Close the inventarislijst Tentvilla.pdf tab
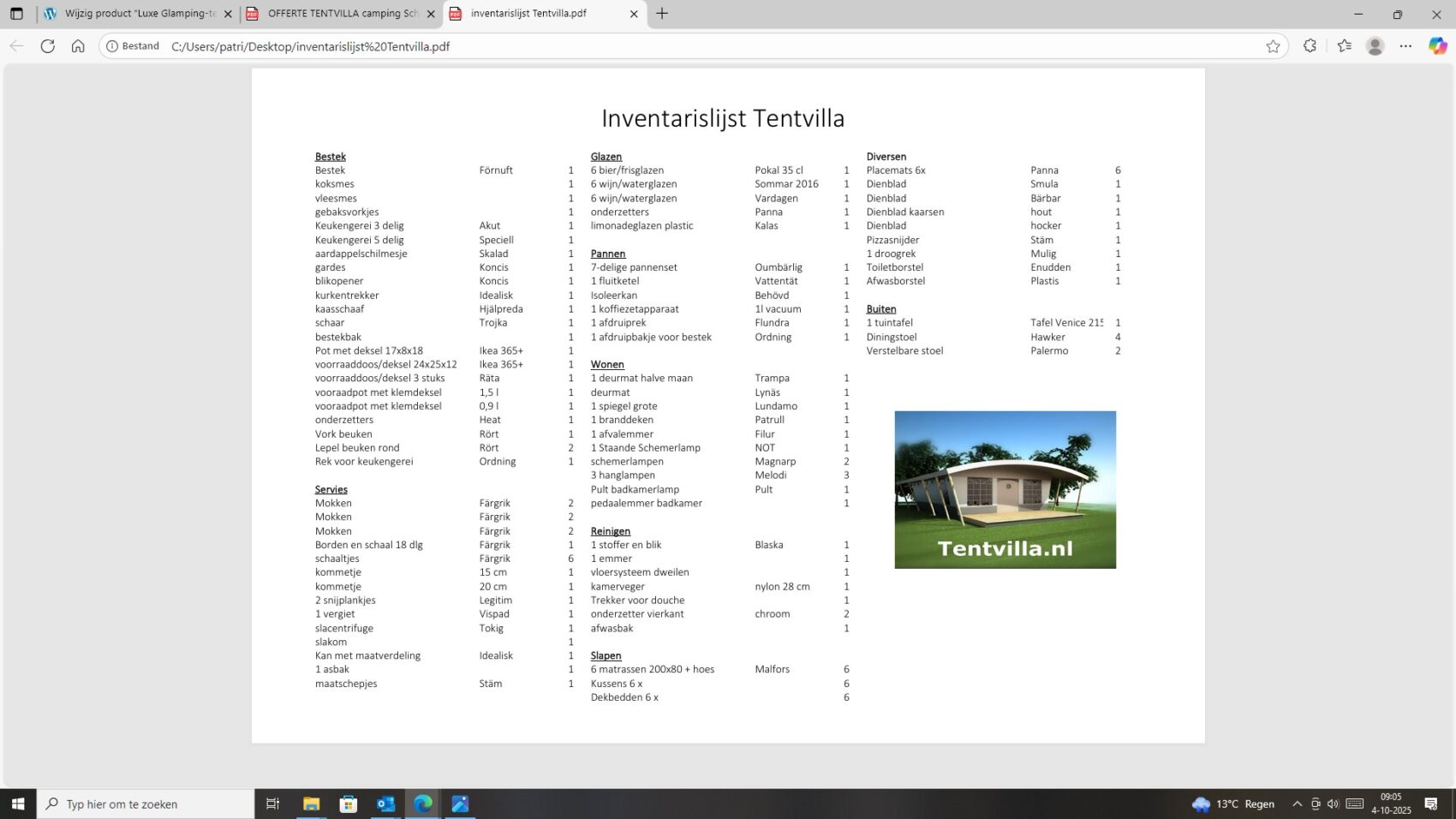This screenshot has height=819, width=1456. (x=634, y=14)
